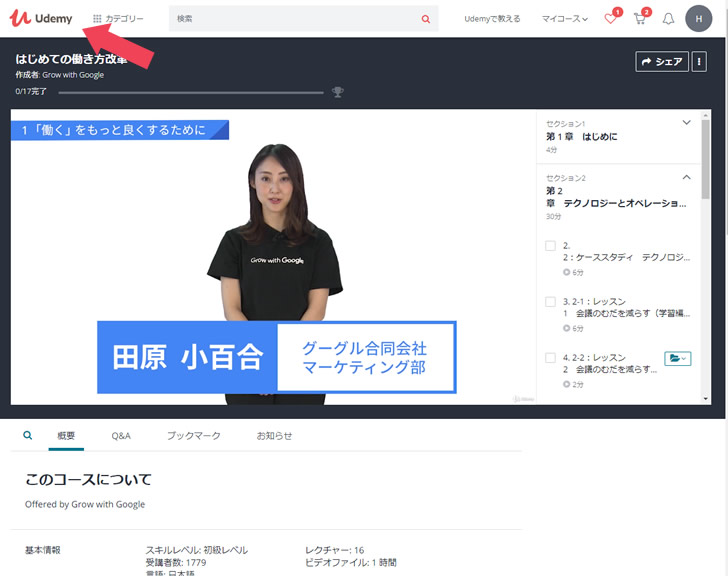728x576 pixels.
Task: Open lecture 4. 2-2 会議のむだを減らす
Action: [x=610, y=363]
